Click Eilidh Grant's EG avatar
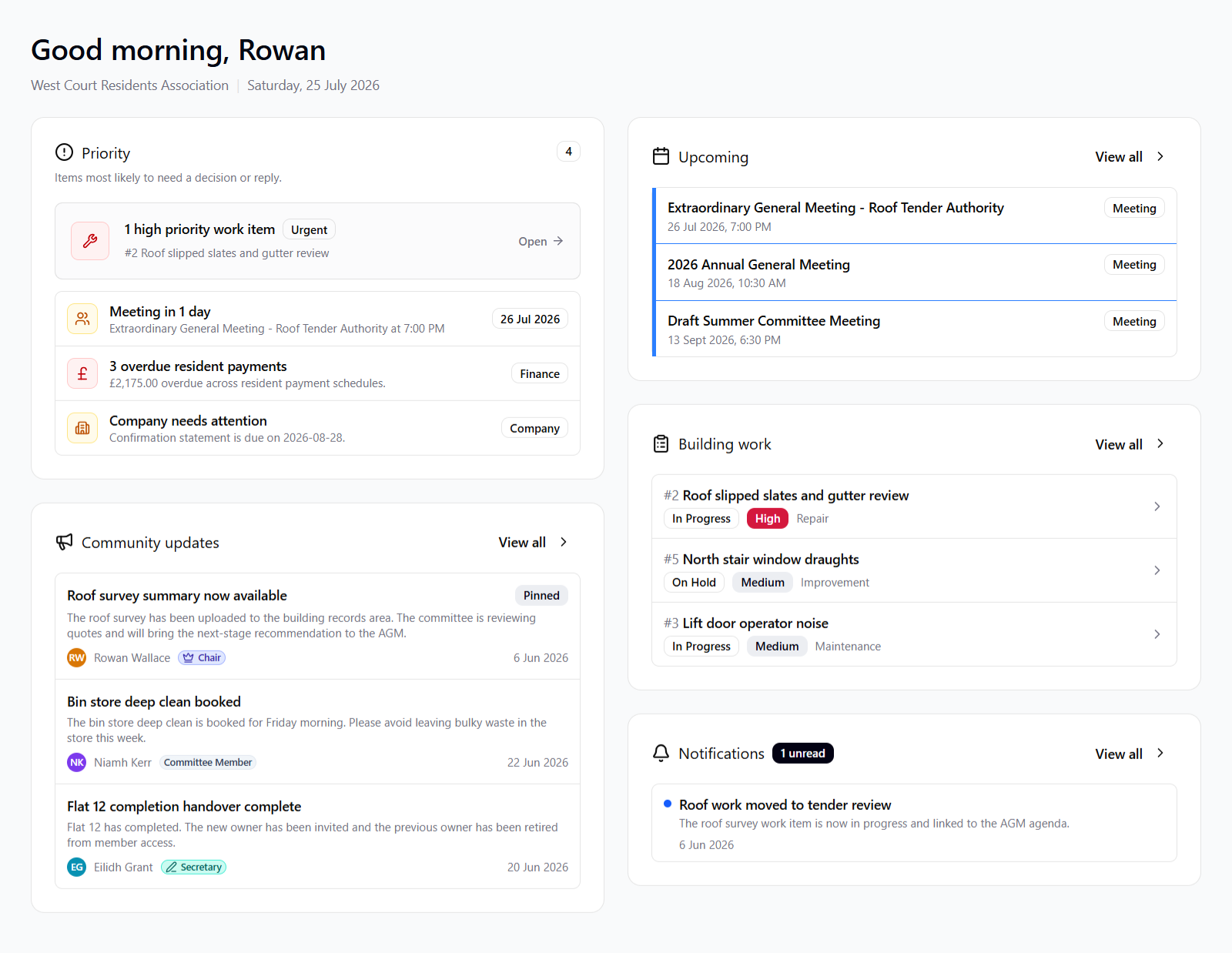This screenshot has height=953, width=1232. [77, 867]
